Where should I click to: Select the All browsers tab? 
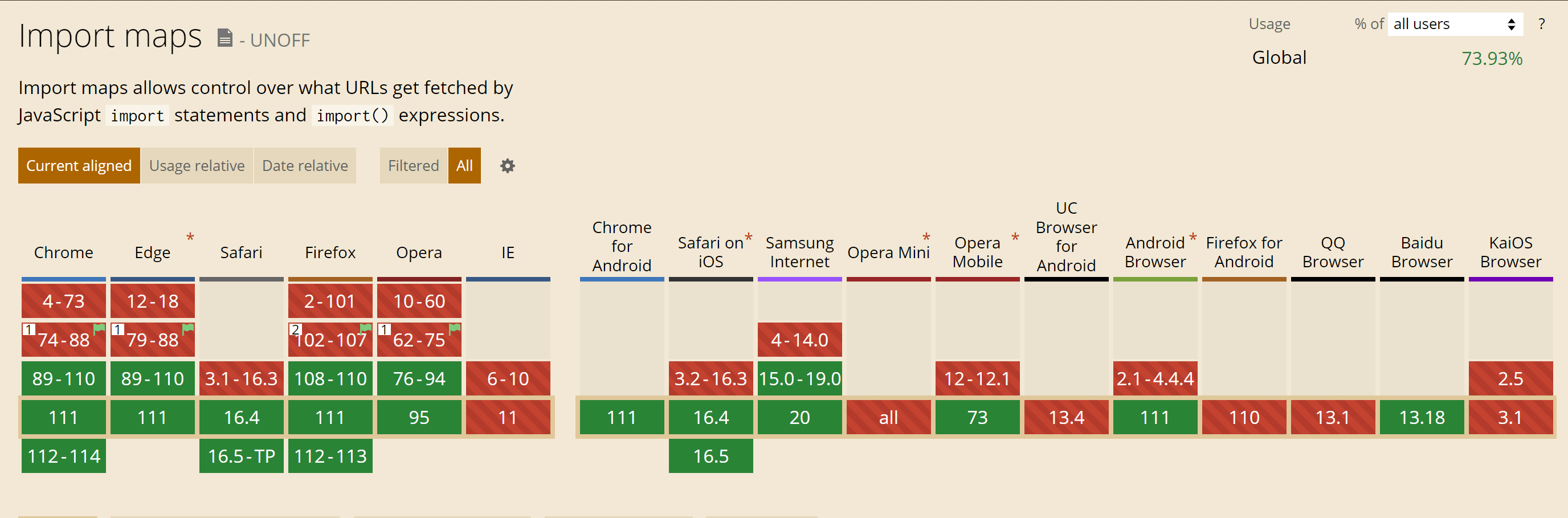coord(464,166)
